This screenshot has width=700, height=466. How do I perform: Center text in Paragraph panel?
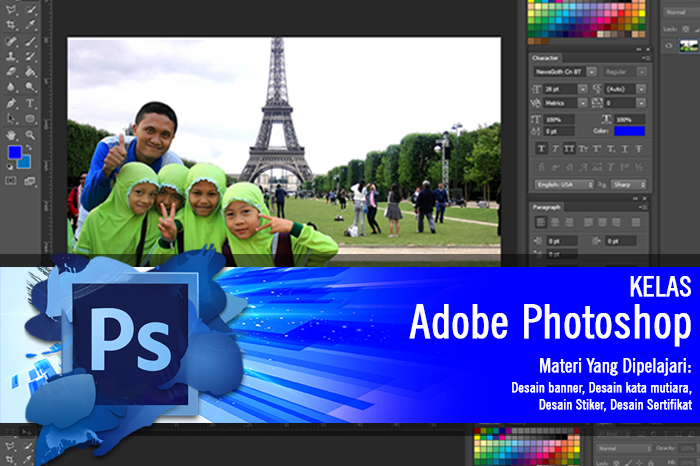[555, 222]
